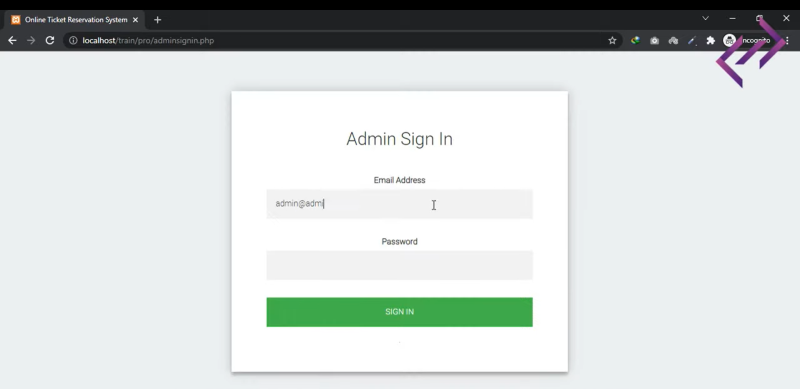Open the IDM download manager extension
The image size is (800, 389).
pyautogui.click(x=635, y=40)
